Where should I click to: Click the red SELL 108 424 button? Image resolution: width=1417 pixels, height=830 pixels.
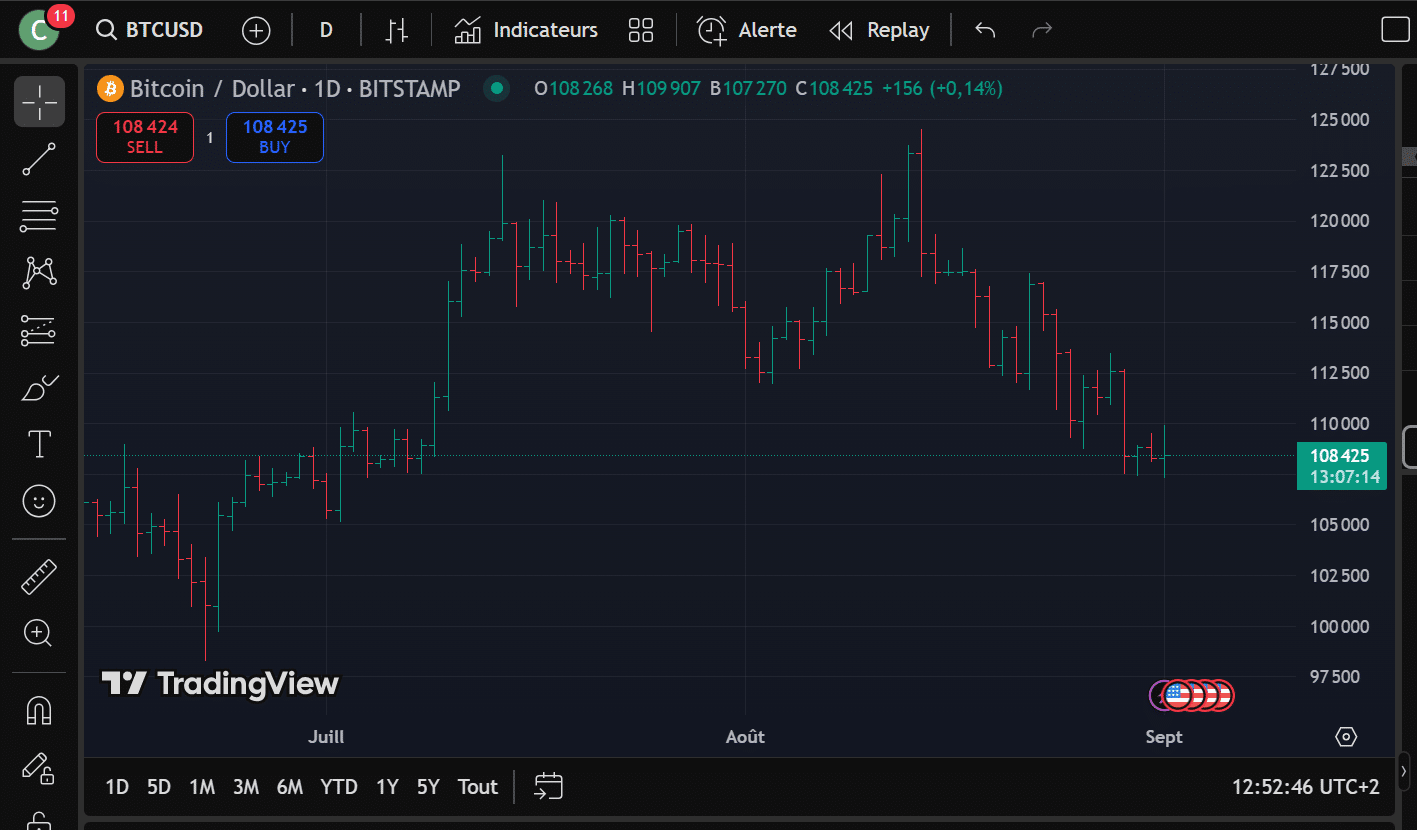(x=145, y=137)
